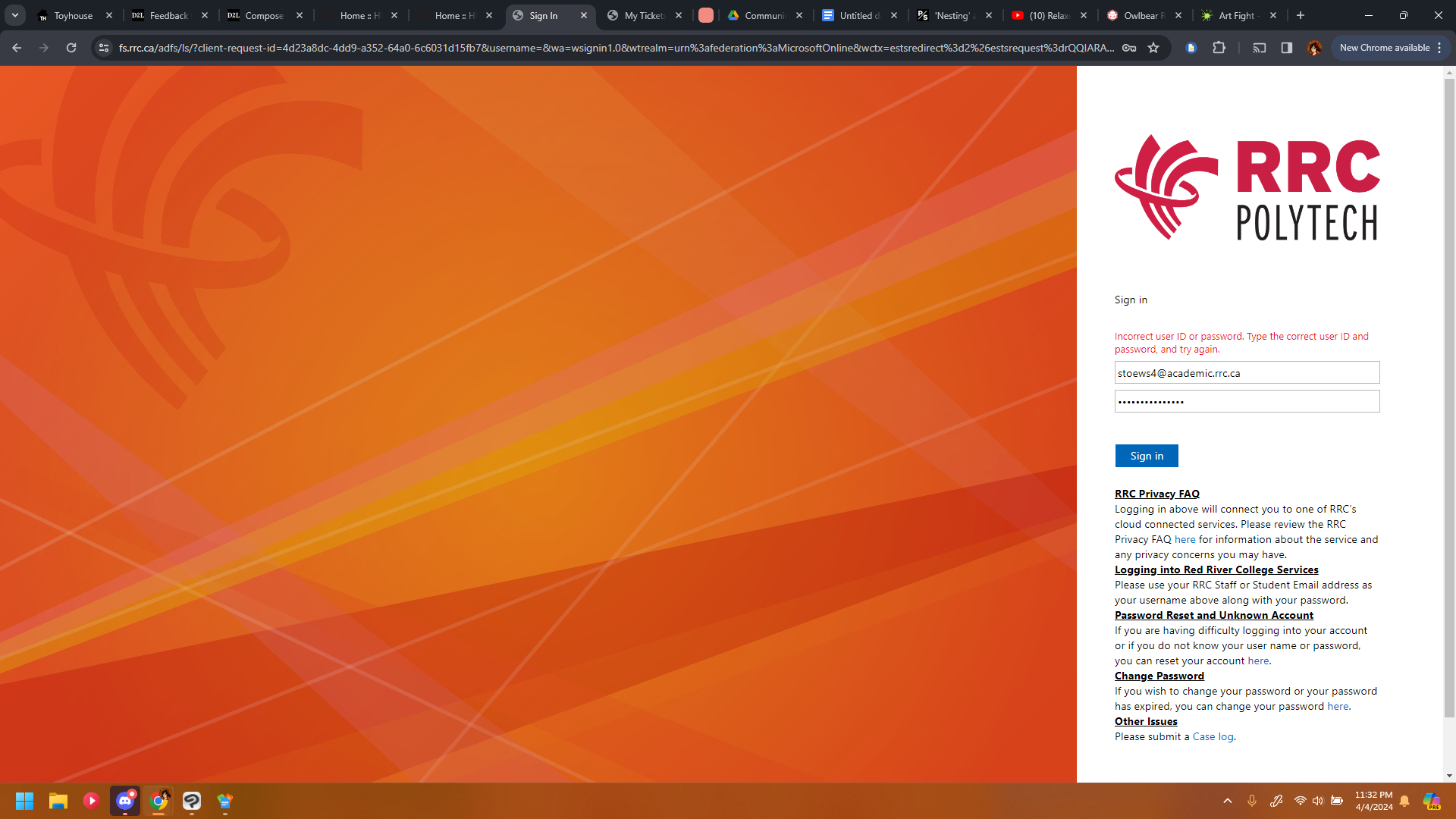1456x819 pixels.
Task: Open network Wi-Fi settings in tray
Action: click(x=1301, y=801)
